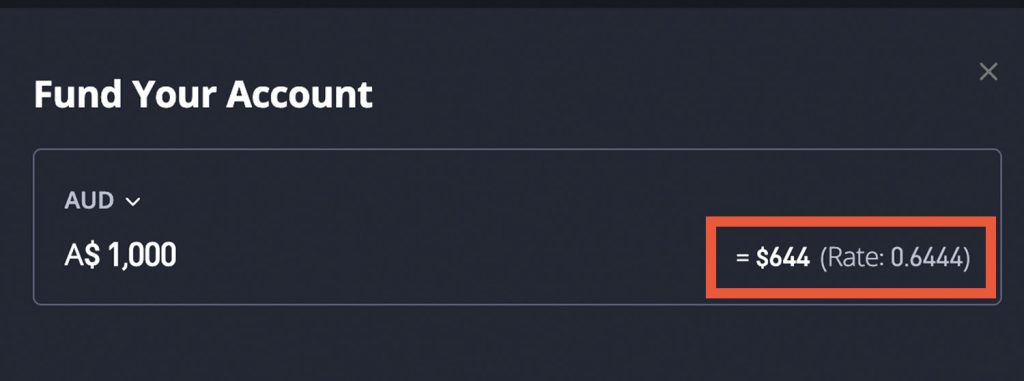Click blank dialog area below the amount box
This screenshot has width=1024, height=381.
[x=512, y=343]
